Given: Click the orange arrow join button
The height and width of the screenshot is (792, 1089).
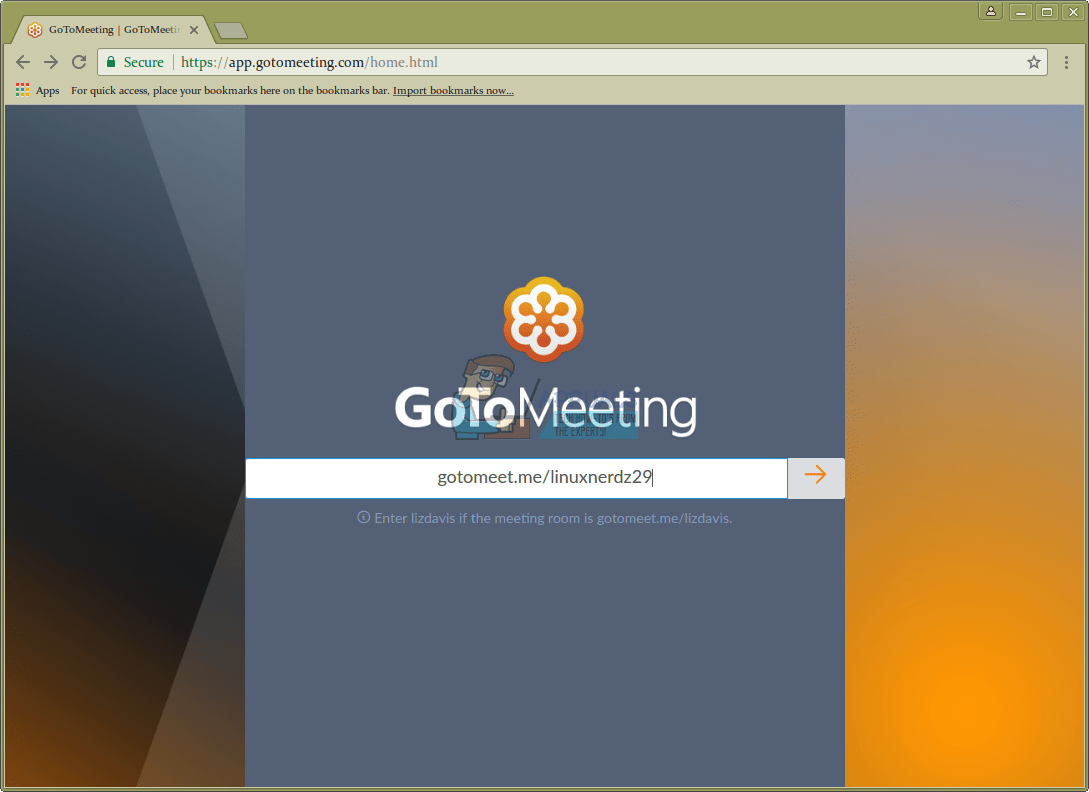Looking at the screenshot, I should (x=815, y=477).
